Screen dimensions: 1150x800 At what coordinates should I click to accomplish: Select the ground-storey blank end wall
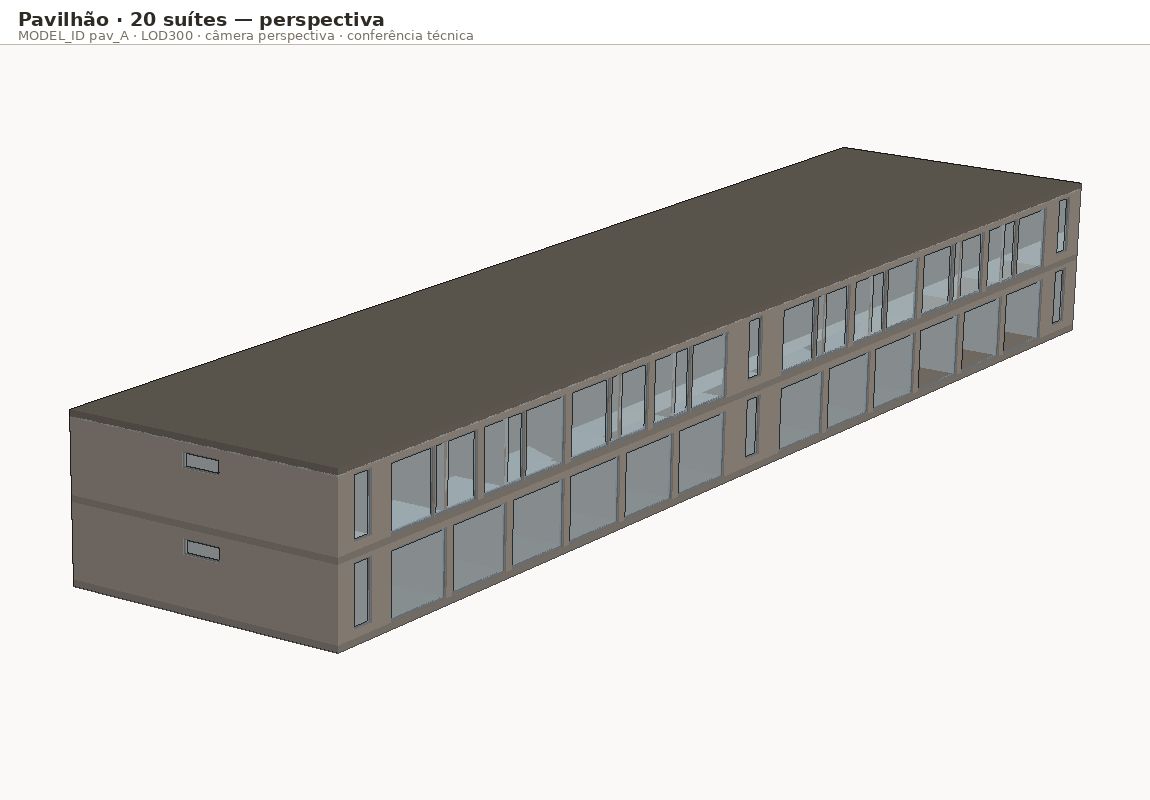[x=207, y=576]
